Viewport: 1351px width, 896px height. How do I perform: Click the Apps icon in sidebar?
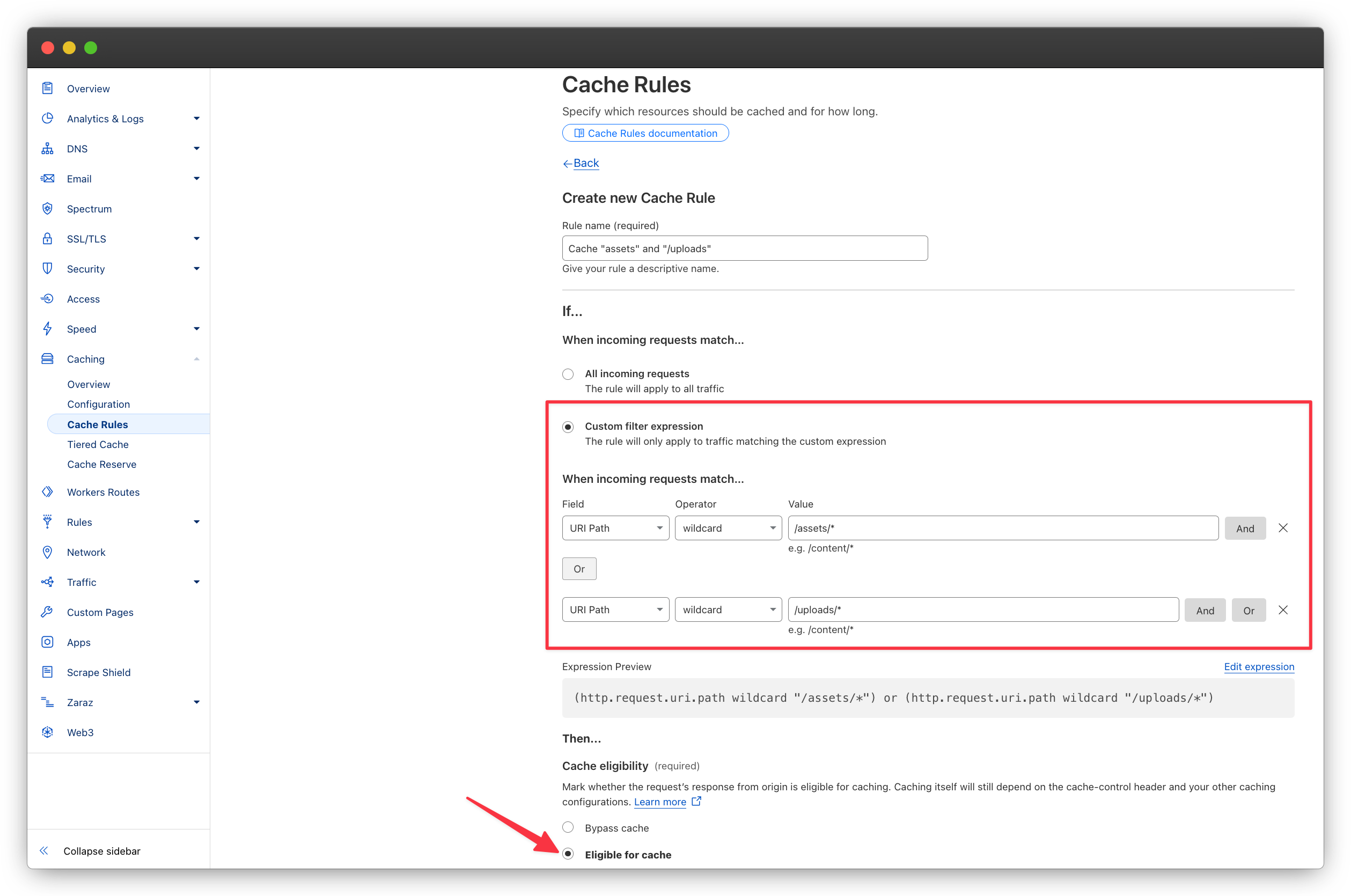click(x=47, y=642)
